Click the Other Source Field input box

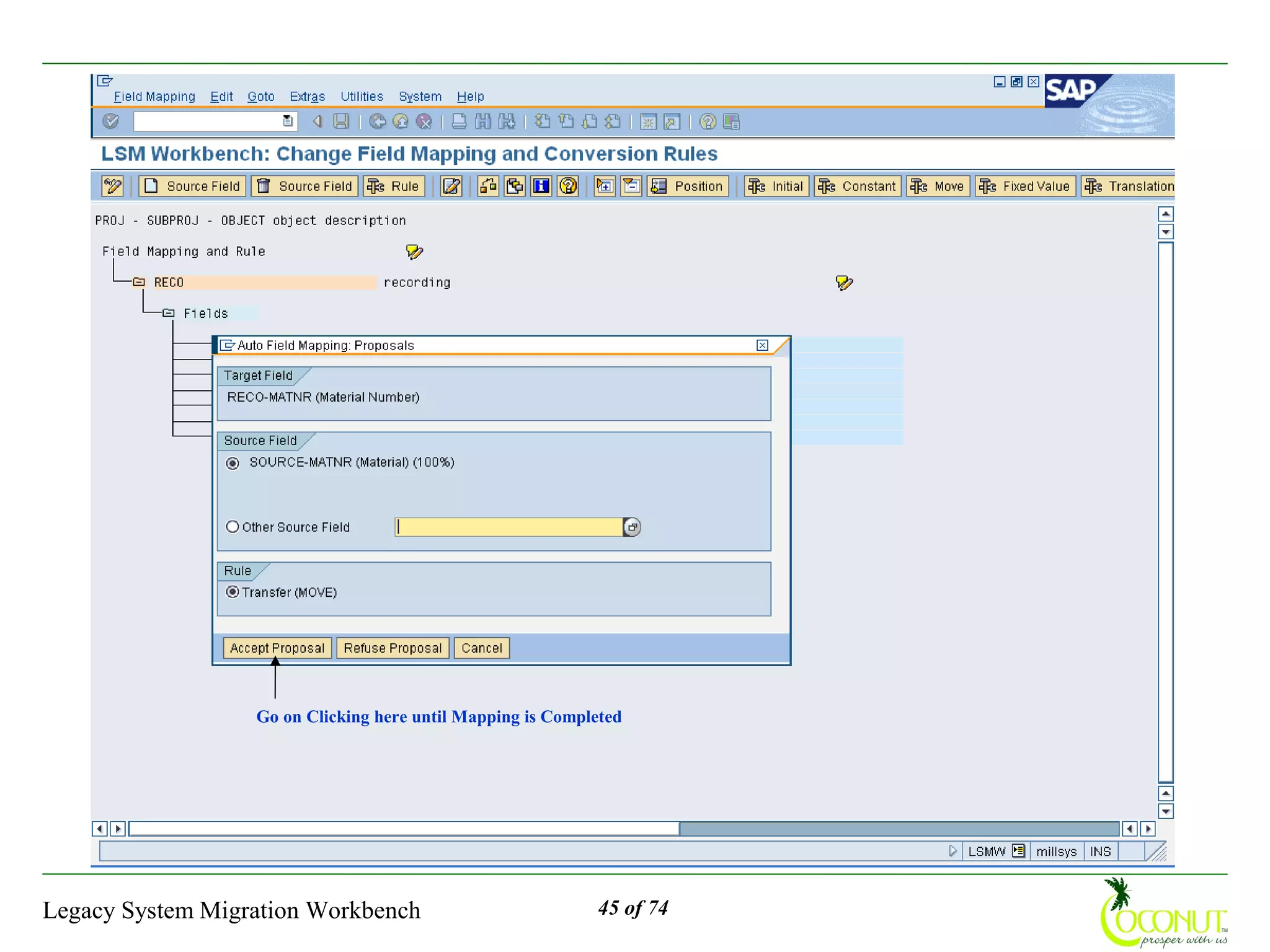pos(508,527)
